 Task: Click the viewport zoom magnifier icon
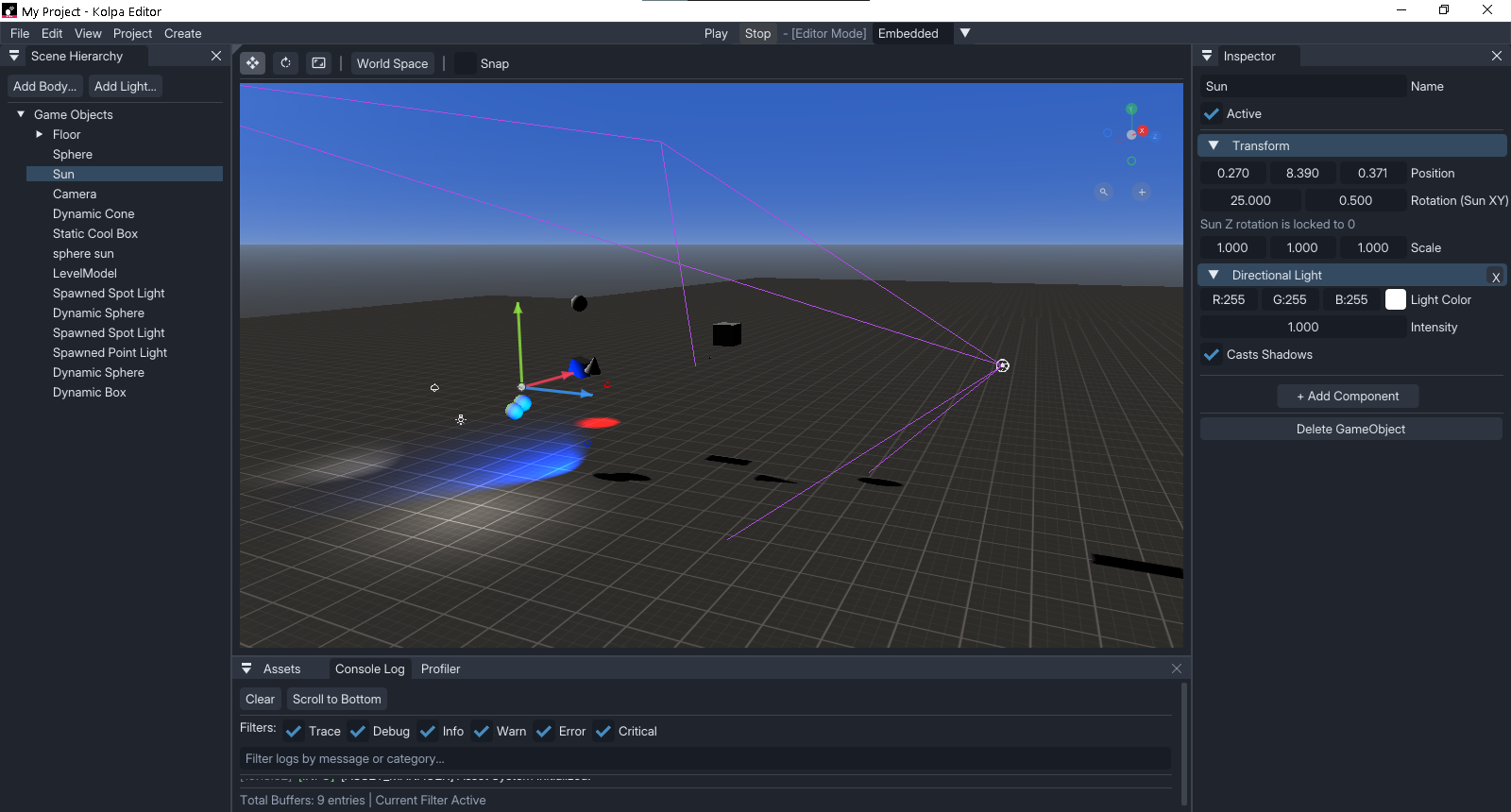pyautogui.click(x=1103, y=192)
